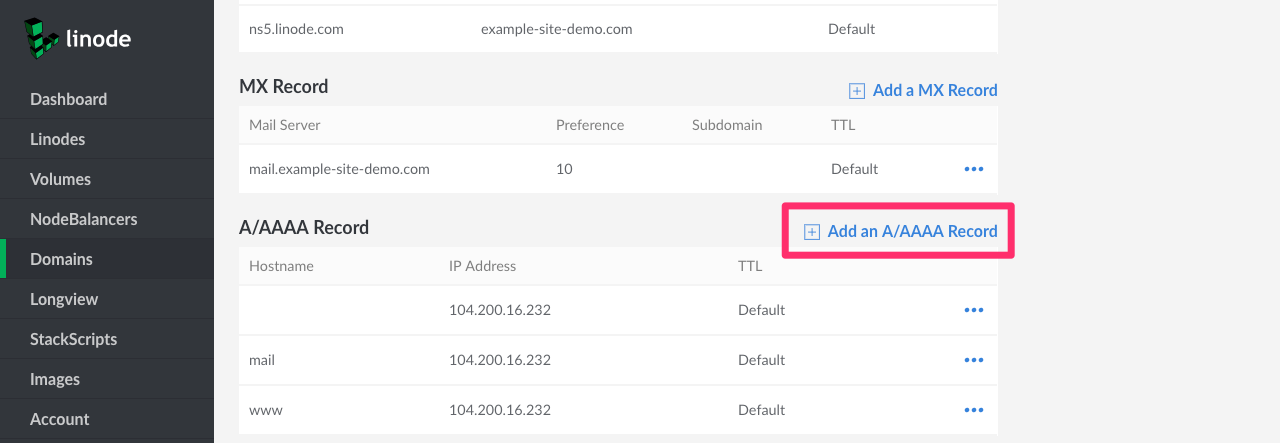Click Add an A/AAAA Record link
Image resolution: width=1280 pixels, height=443 pixels.
pos(912,231)
